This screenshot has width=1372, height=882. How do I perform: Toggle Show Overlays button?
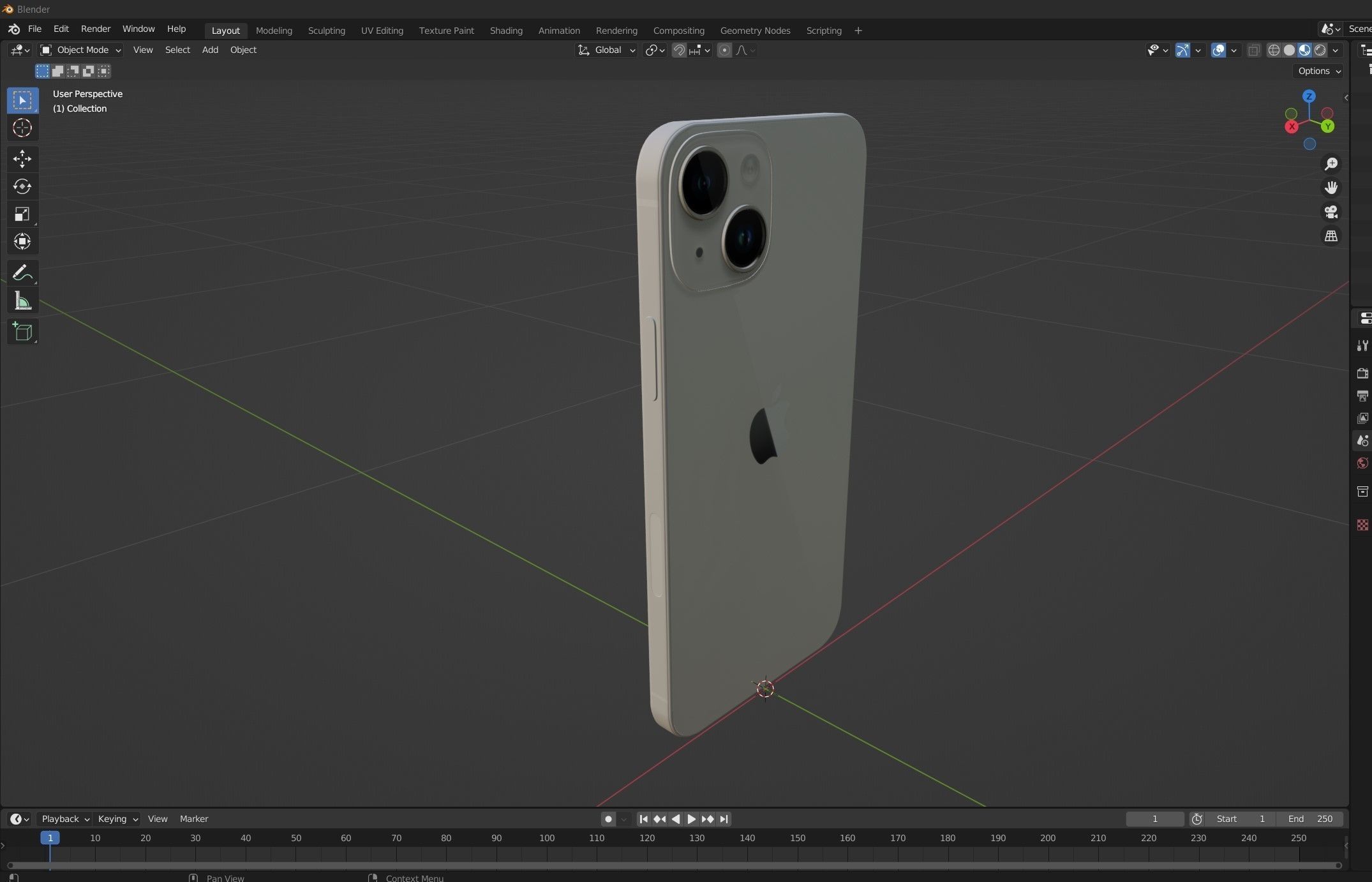pos(1218,50)
